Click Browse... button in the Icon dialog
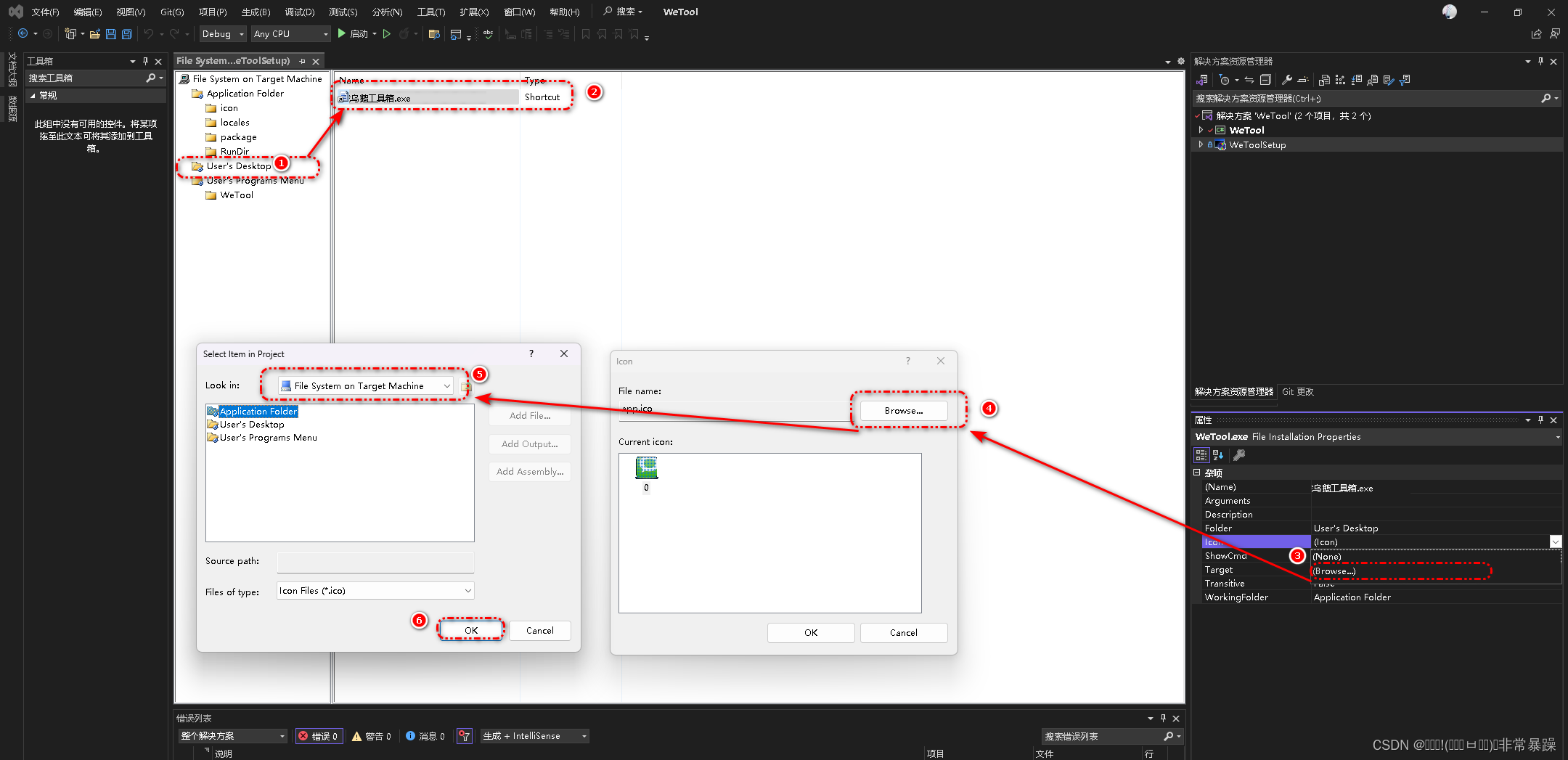1568x760 pixels. tap(904, 411)
